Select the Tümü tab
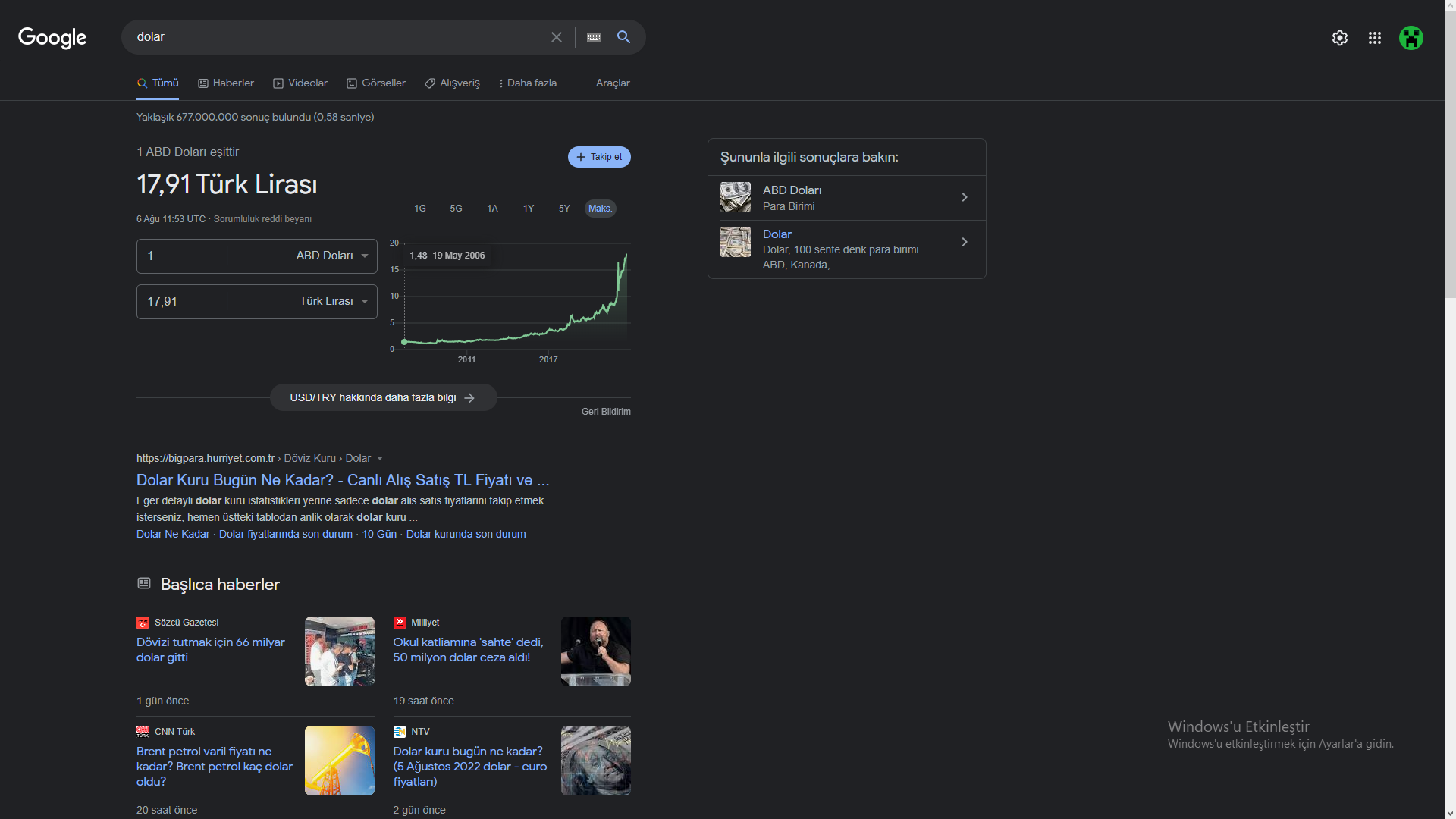 click(158, 83)
